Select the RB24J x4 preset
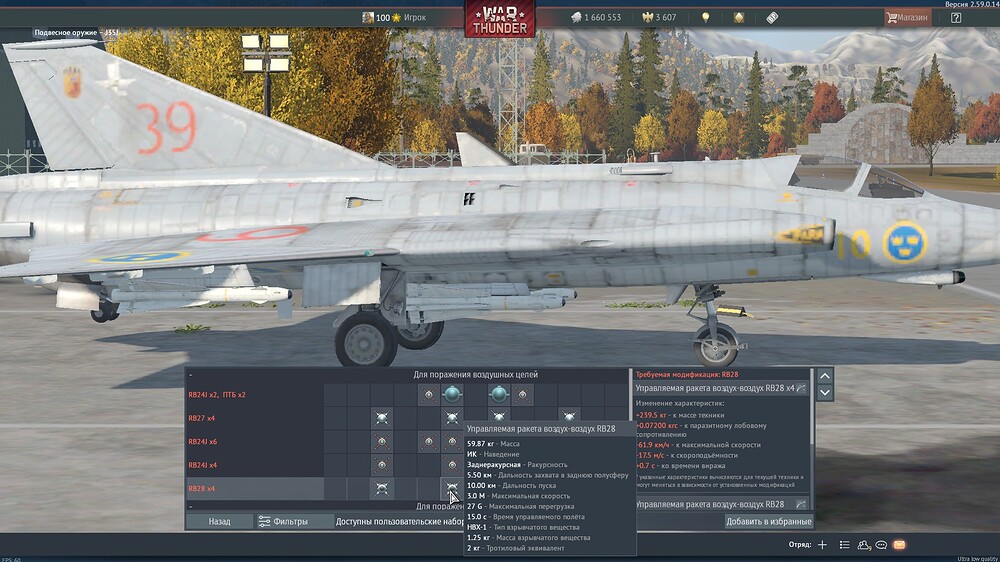The height and width of the screenshot is (562, 1000). (255, 465)
